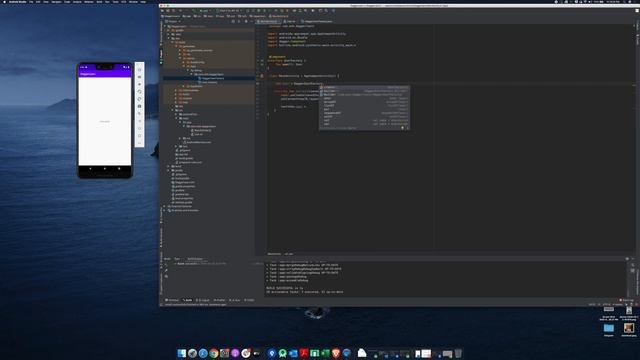Open emulator extended controls (three dots)

[x=140, y=143]
